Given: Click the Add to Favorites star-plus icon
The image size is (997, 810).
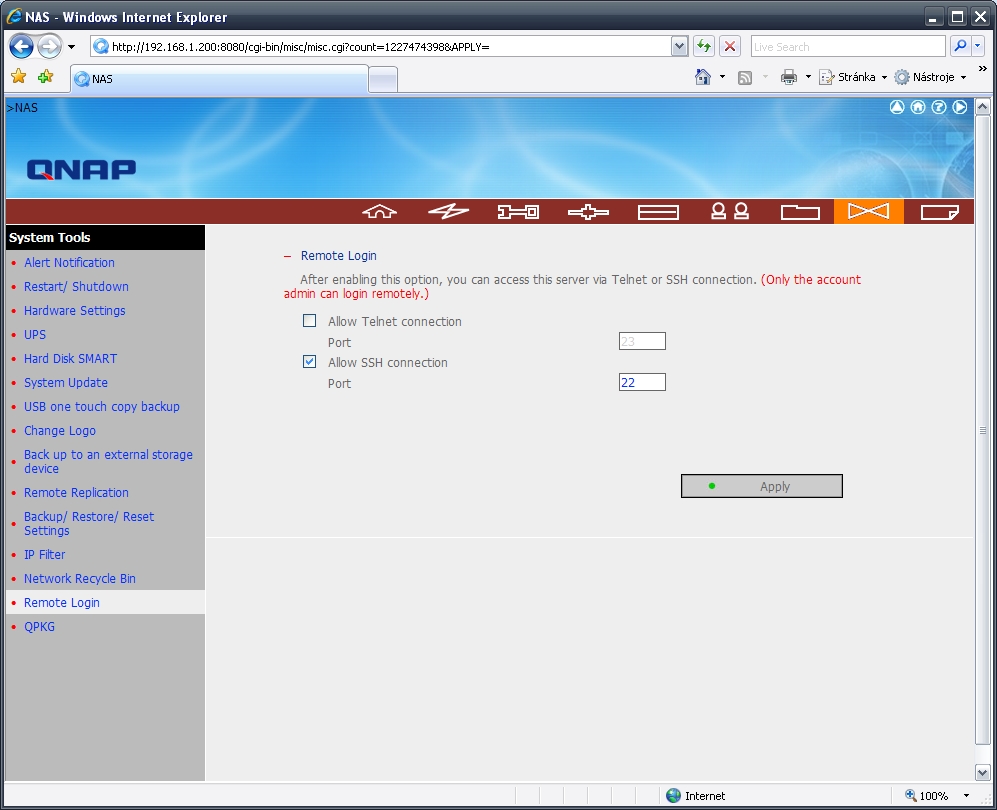Looking at the screenshot, I should click(45, 77).
